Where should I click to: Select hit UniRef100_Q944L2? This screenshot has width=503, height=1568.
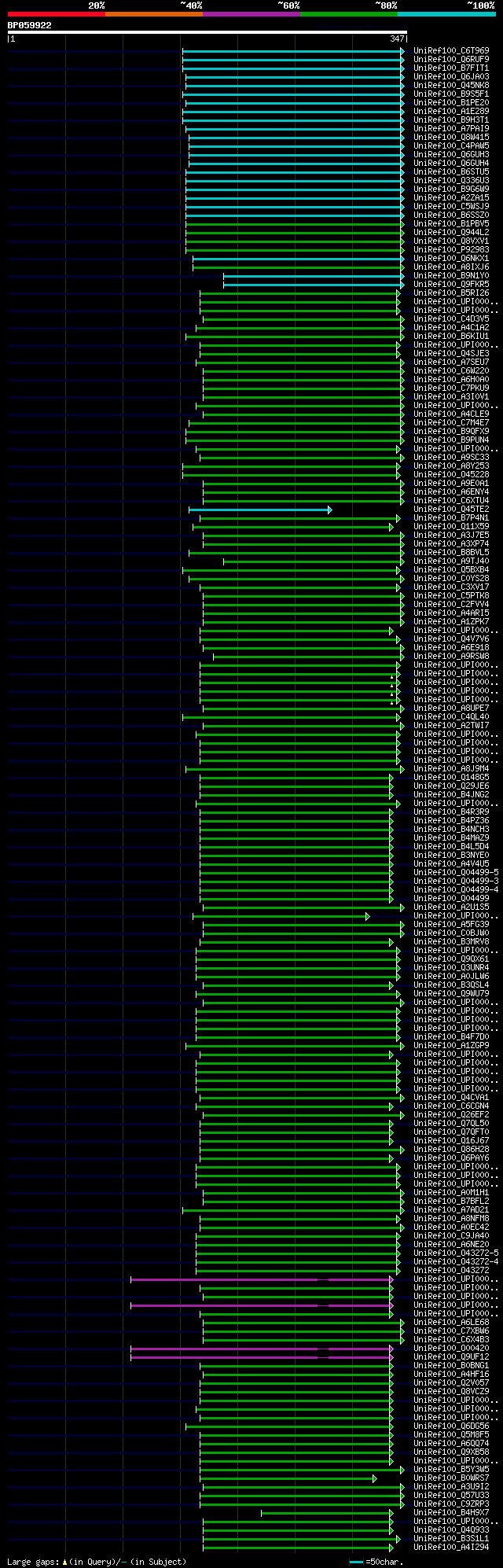tap(451, 232)
